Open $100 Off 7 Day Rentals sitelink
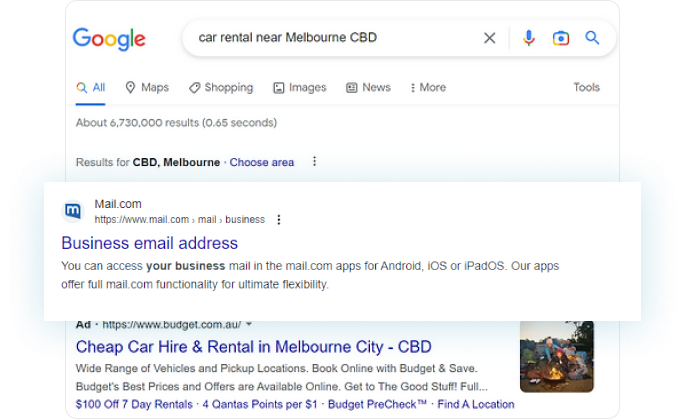This screenshot has height=419, width=685. click(x=134, y=405)
